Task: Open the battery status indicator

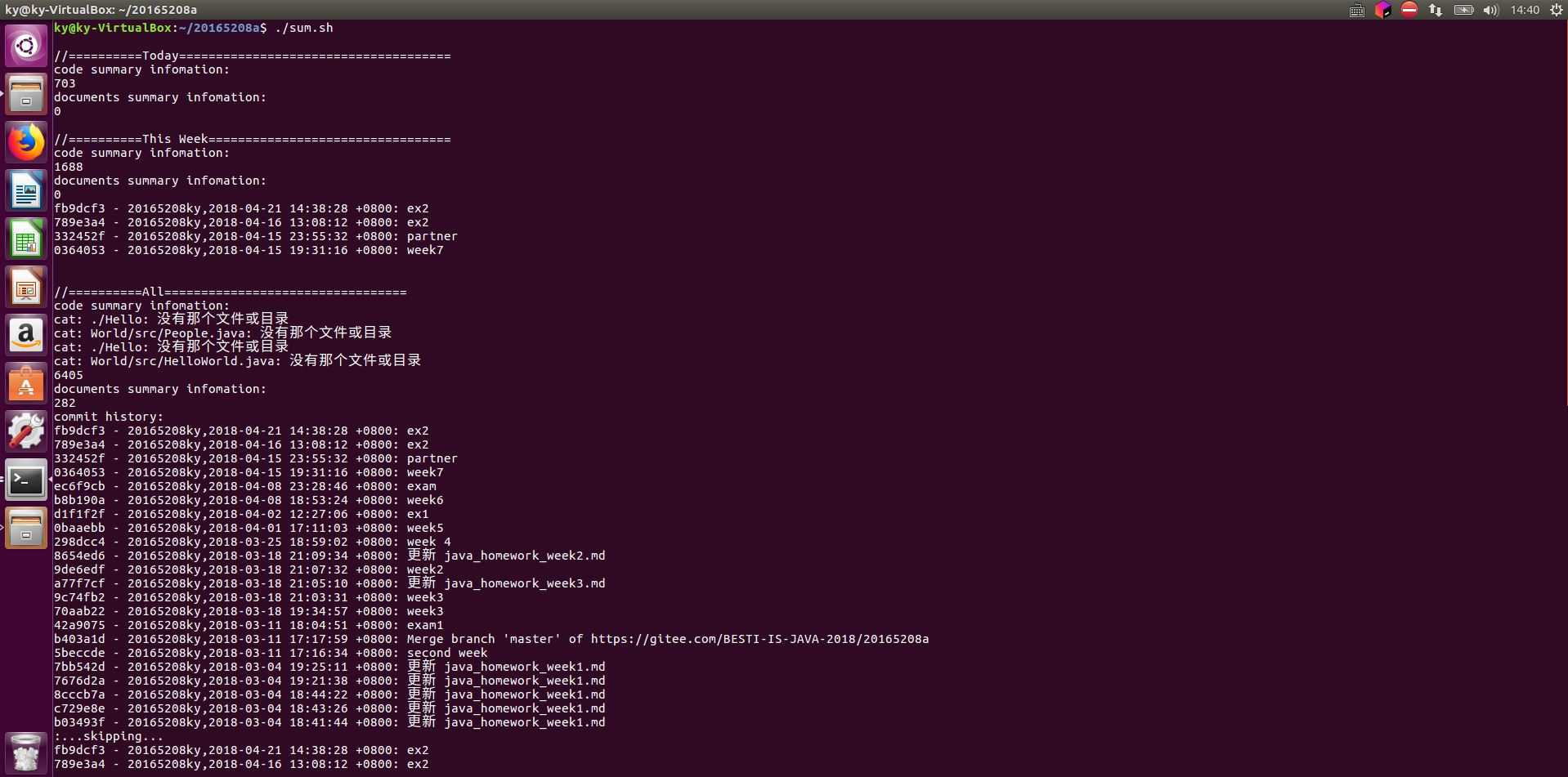Action: pos(1463,10)
